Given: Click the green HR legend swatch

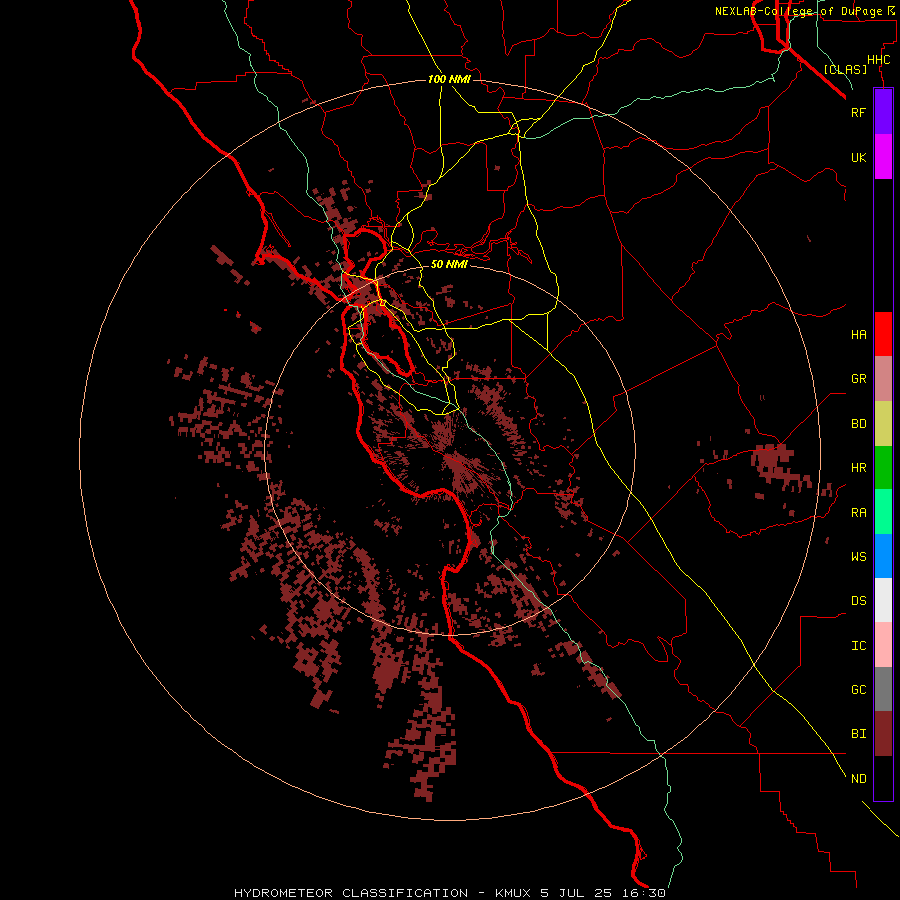Looking at the screenshot, I should (x=883, y=468).
